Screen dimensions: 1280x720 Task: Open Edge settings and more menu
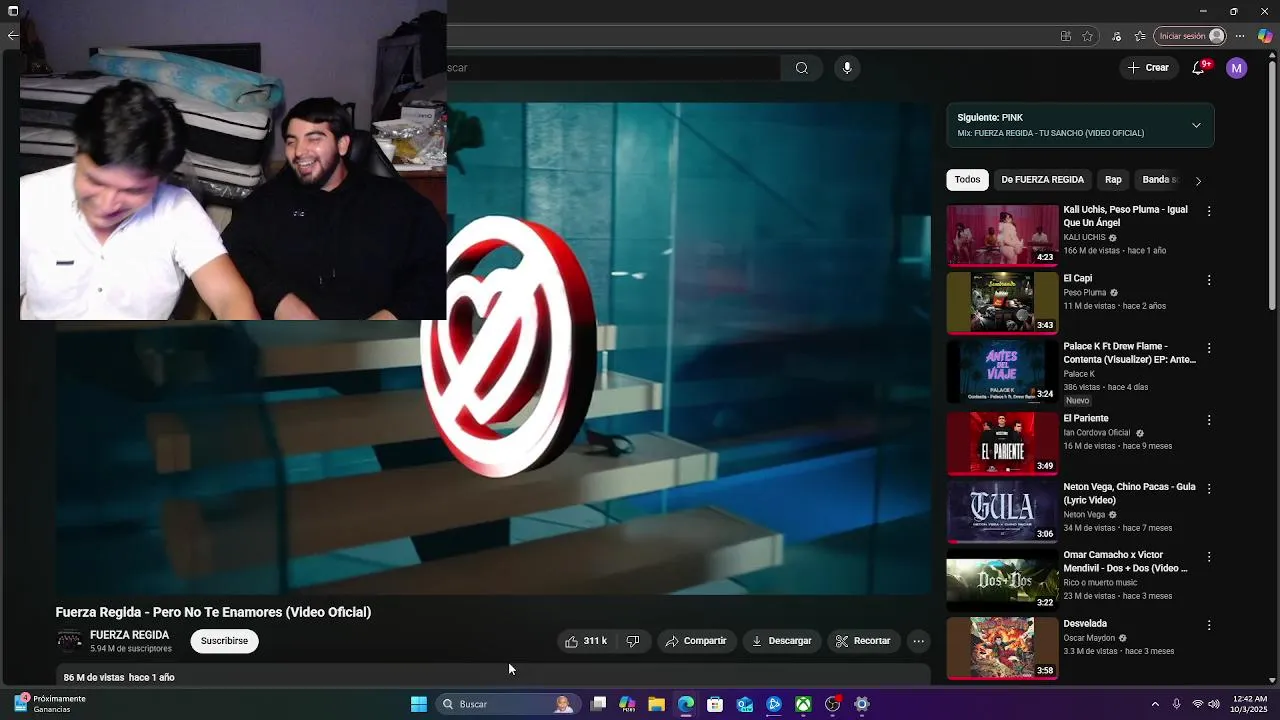[x=1242, y=36]
